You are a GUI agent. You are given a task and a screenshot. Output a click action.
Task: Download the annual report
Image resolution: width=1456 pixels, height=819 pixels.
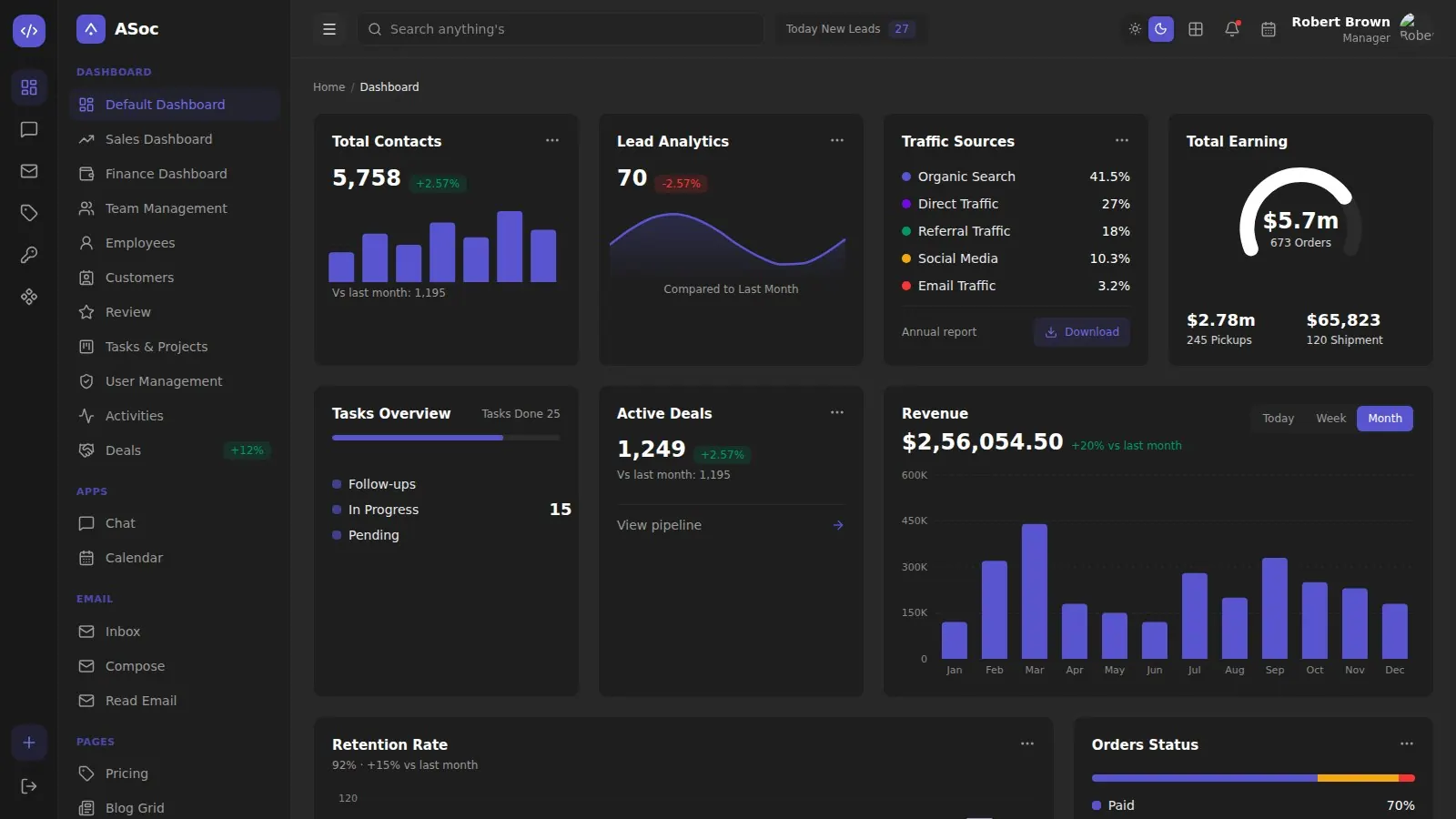pos(1082,332)
